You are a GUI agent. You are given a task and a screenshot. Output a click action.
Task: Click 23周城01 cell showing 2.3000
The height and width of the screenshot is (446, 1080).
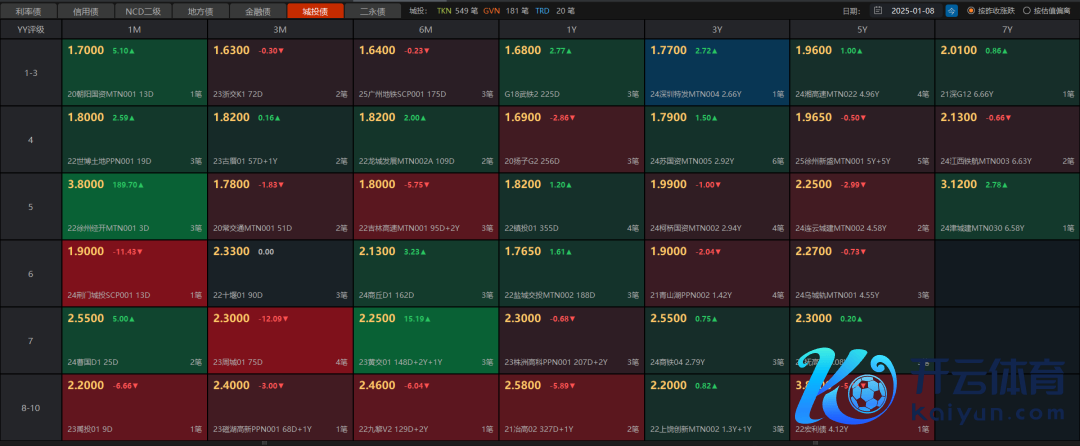tap(280, 339)
